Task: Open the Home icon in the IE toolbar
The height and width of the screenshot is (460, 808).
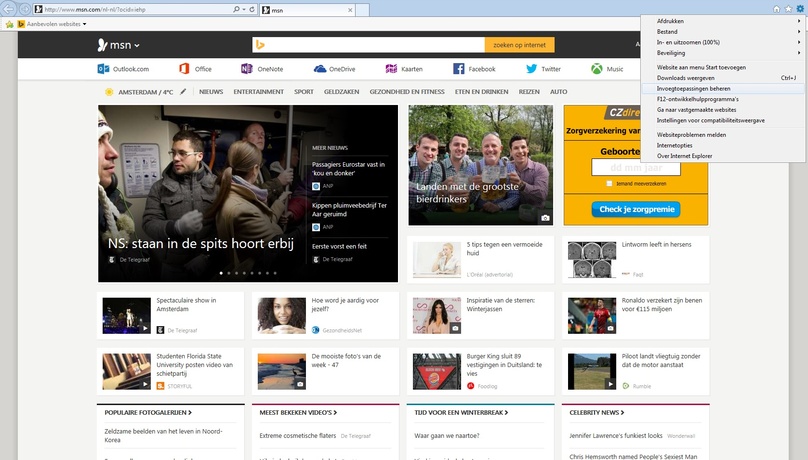Action: point(776,9)
